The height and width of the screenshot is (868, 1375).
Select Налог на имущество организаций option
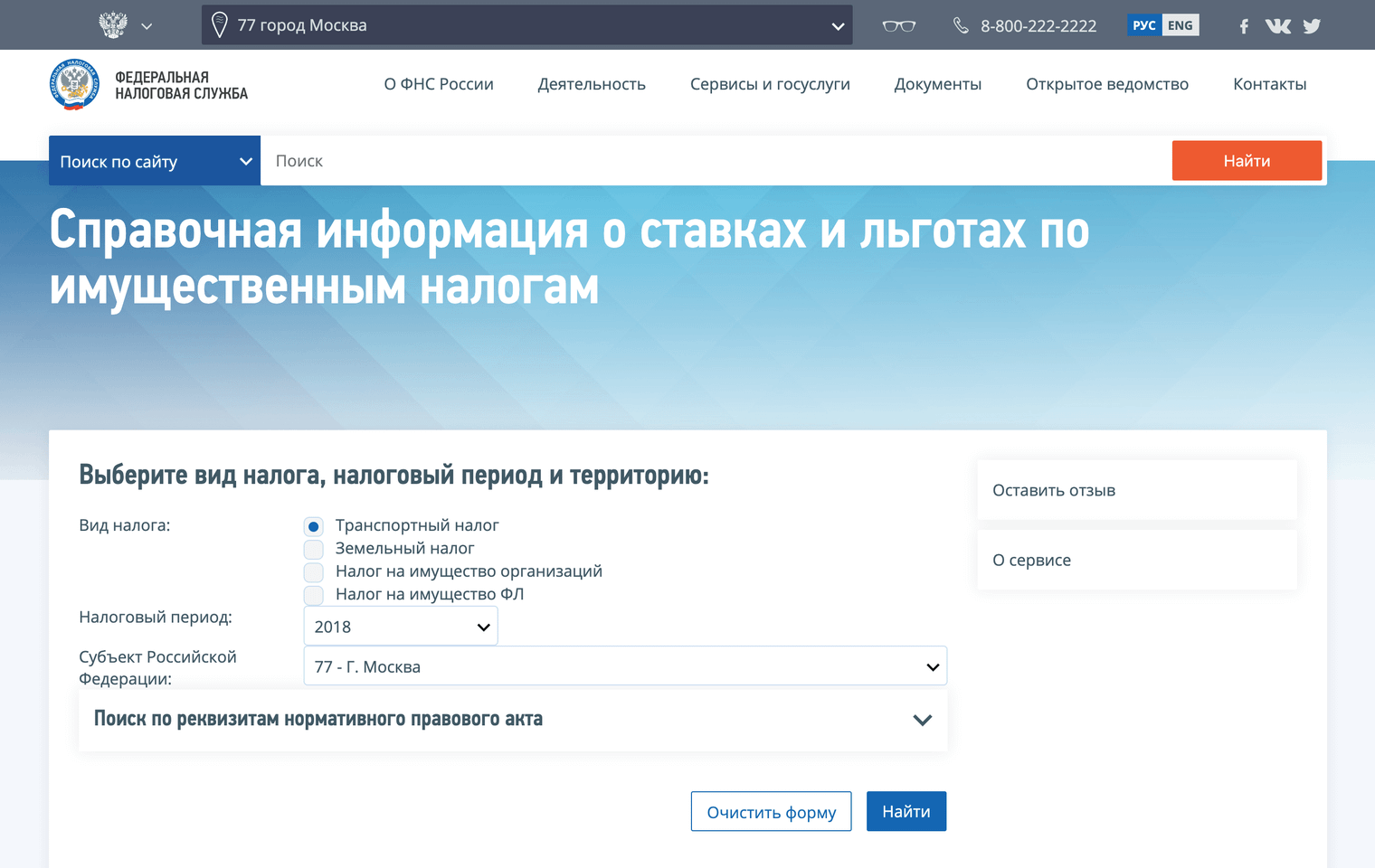tap(314, 572)
